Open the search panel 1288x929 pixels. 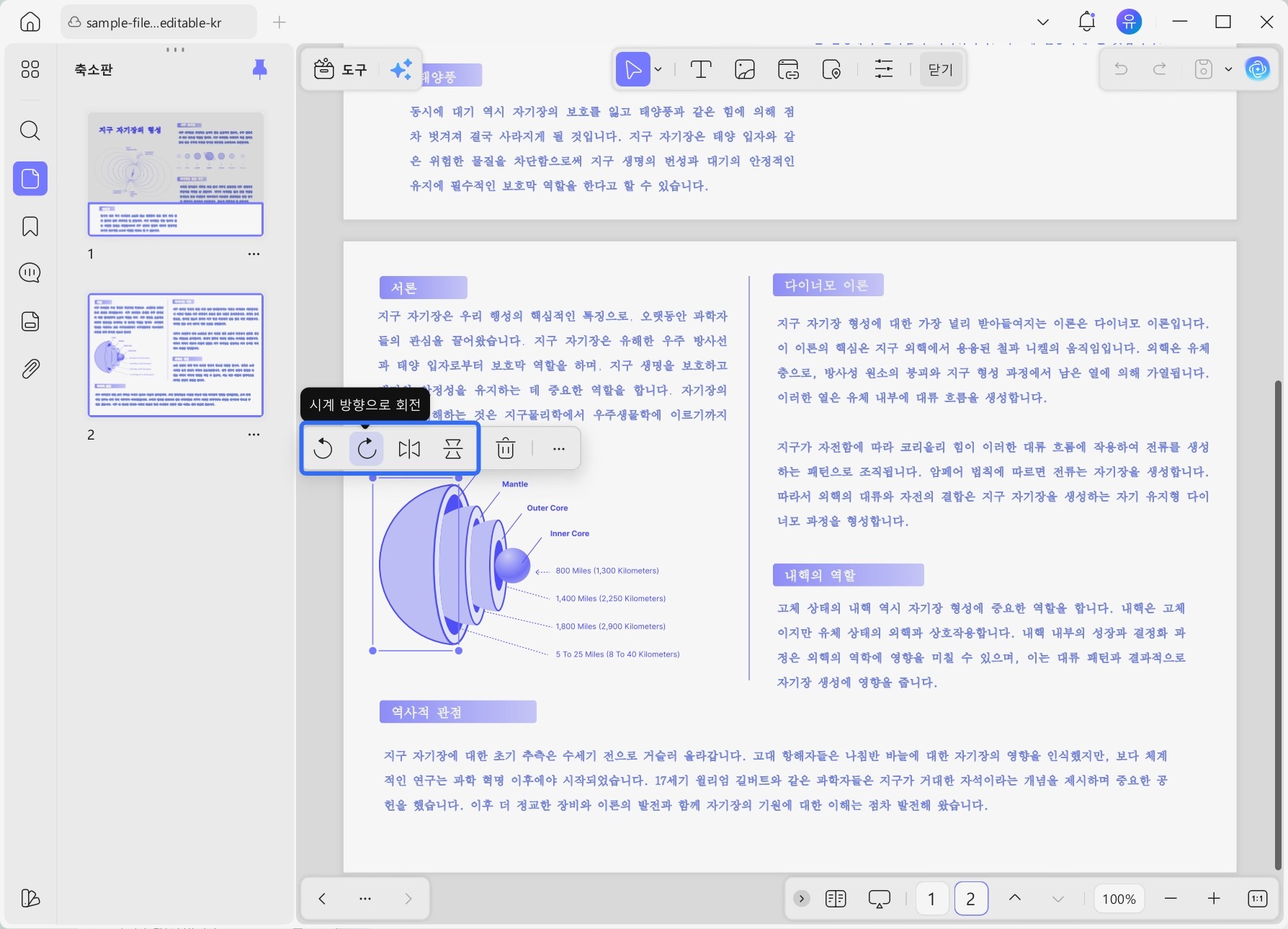pyautogui.click(x=30, y=130)
